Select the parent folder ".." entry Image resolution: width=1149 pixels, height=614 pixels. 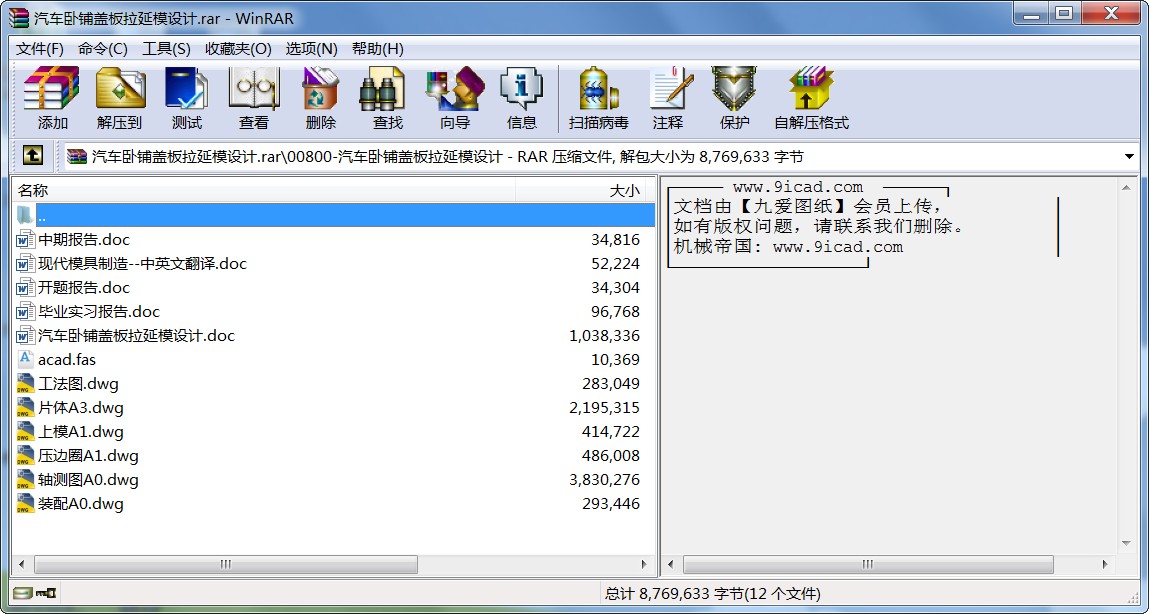tap(42, 216)
